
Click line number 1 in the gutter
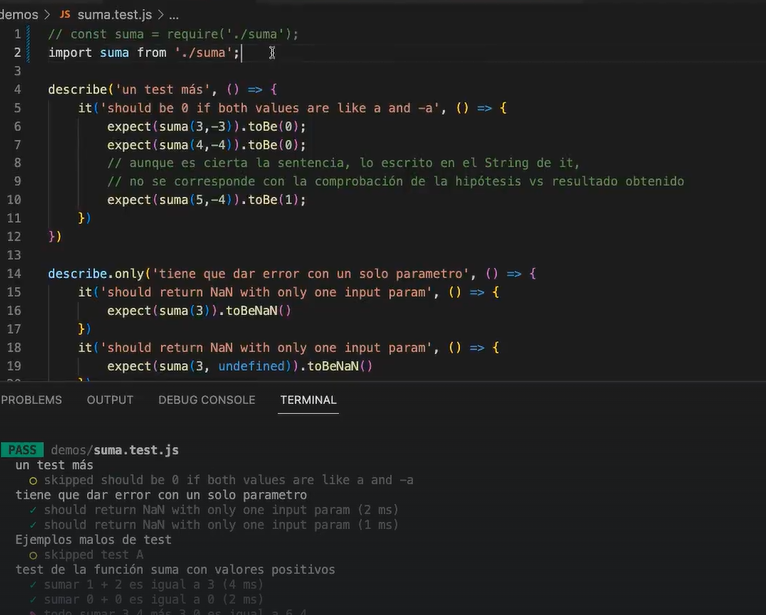click(x=18, y=34)
